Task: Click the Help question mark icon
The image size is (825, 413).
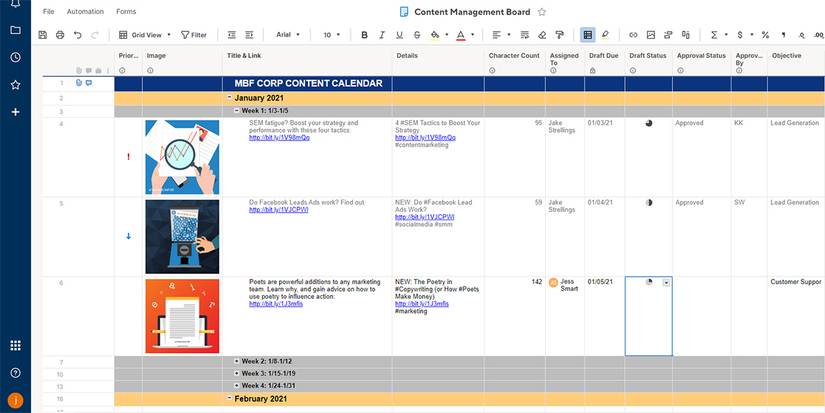Action: [15, 373]
